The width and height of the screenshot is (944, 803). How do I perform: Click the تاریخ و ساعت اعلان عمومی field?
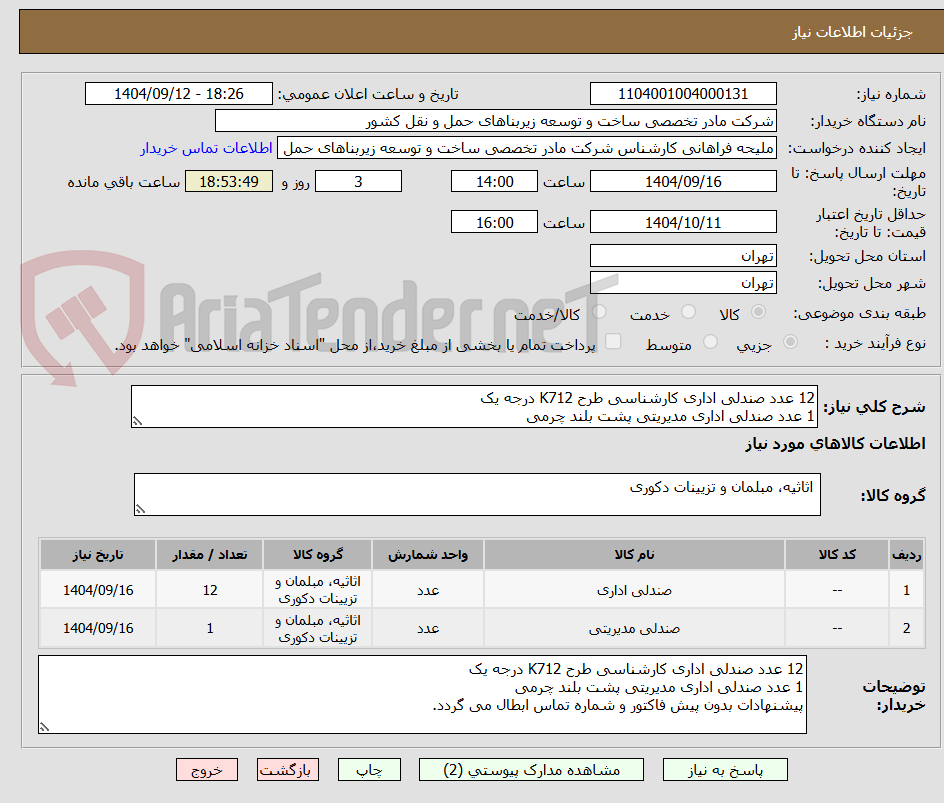click(x=180, y=93)
